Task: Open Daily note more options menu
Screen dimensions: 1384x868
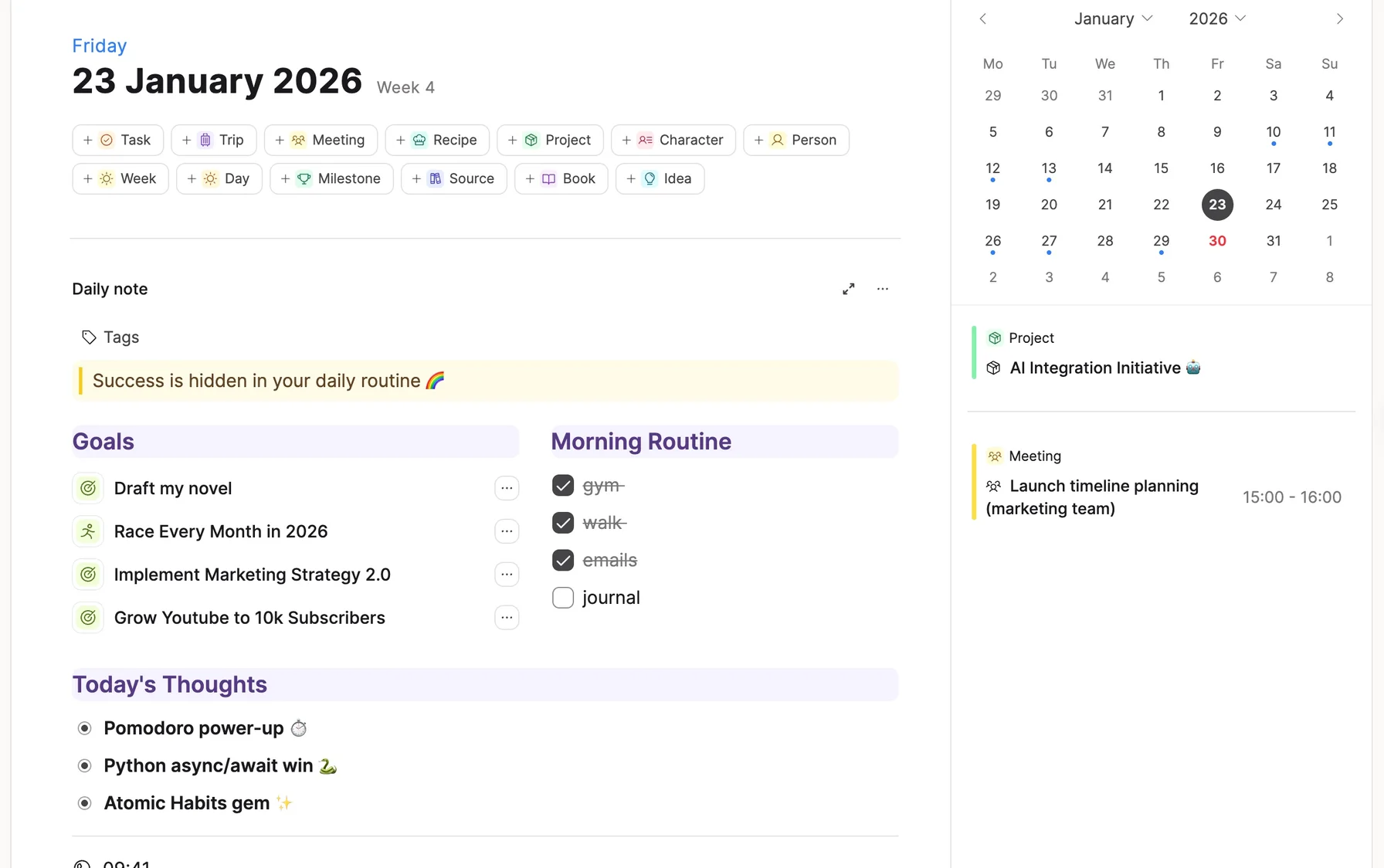Action: [x=883, y=289]
